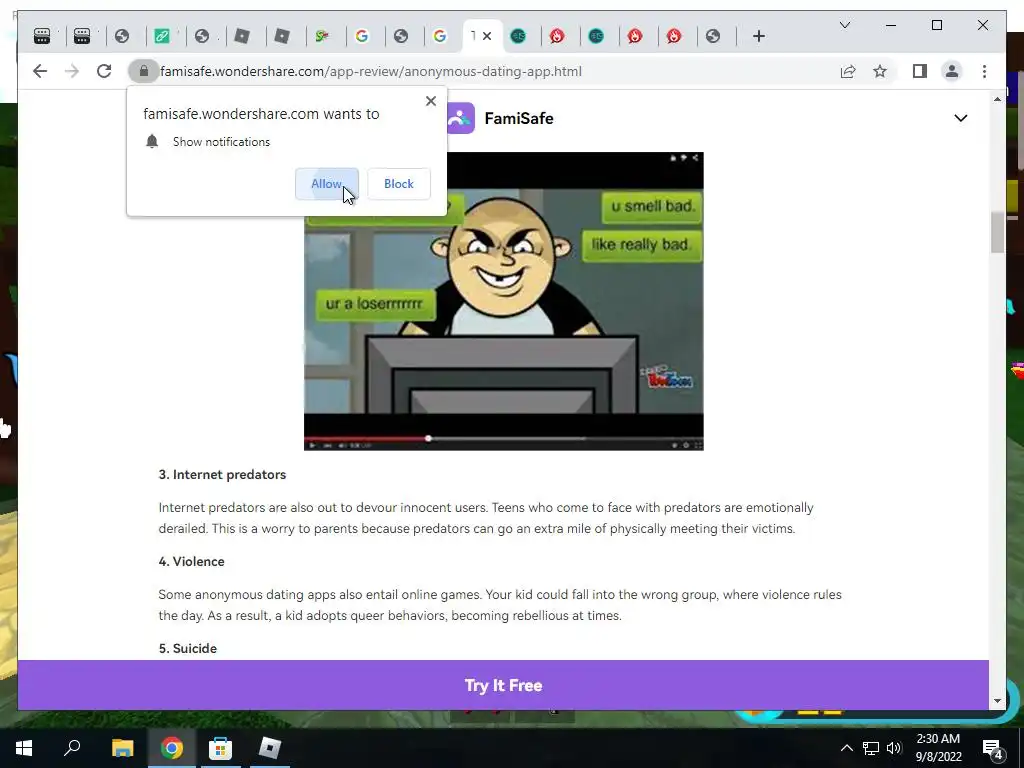Dismiss the notification permission popup
Image resolution: width=1024 pixels, height=768 pixels.
[x=430, y=101]
